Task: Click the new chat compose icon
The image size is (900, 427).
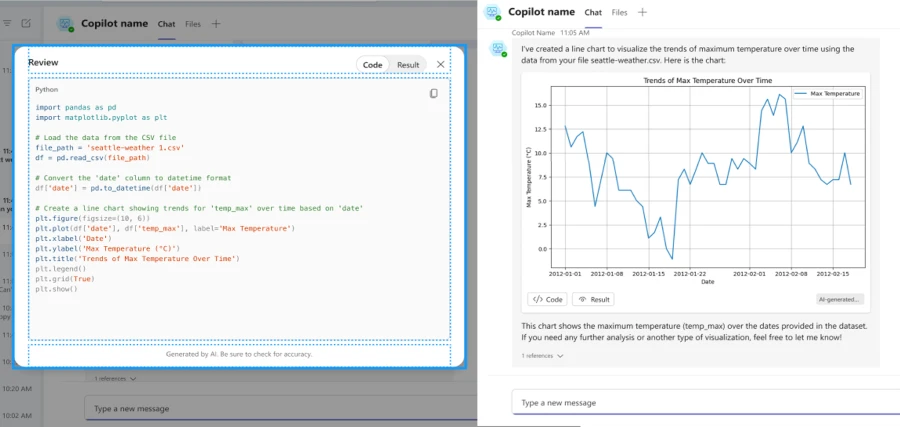Action: pyautogui.click(x=26, y=23)
